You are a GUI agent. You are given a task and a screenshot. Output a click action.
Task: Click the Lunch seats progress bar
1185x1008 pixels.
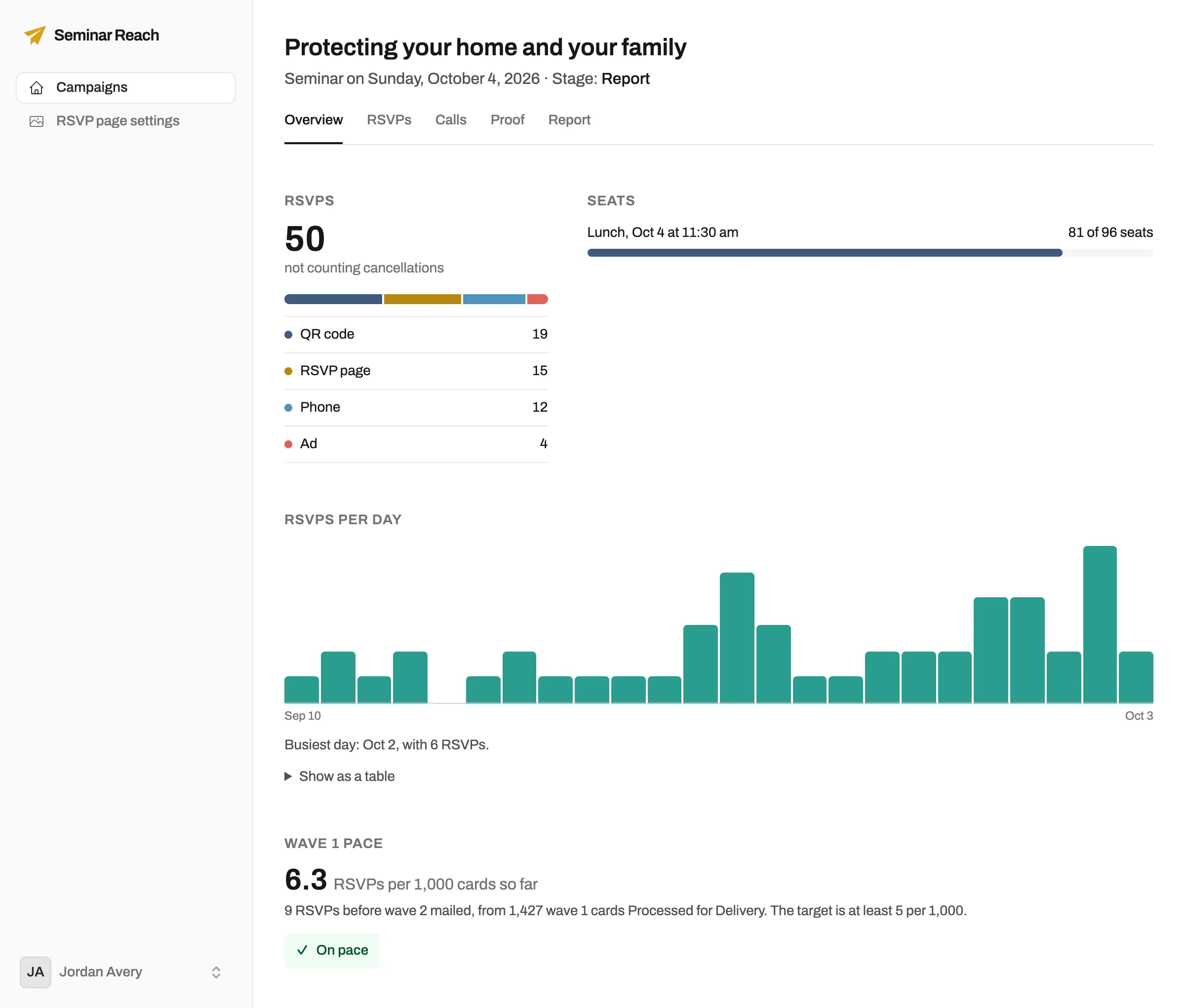pyautogui.click(x=869, y=253)
